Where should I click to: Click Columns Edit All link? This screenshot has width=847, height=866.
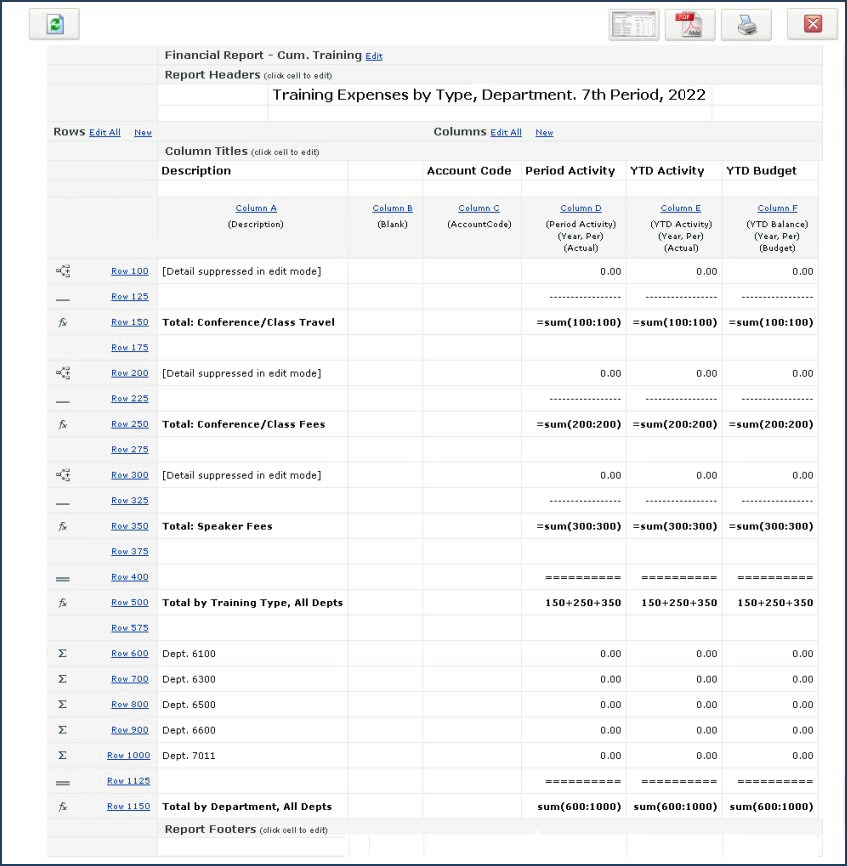tap(506, 133)
